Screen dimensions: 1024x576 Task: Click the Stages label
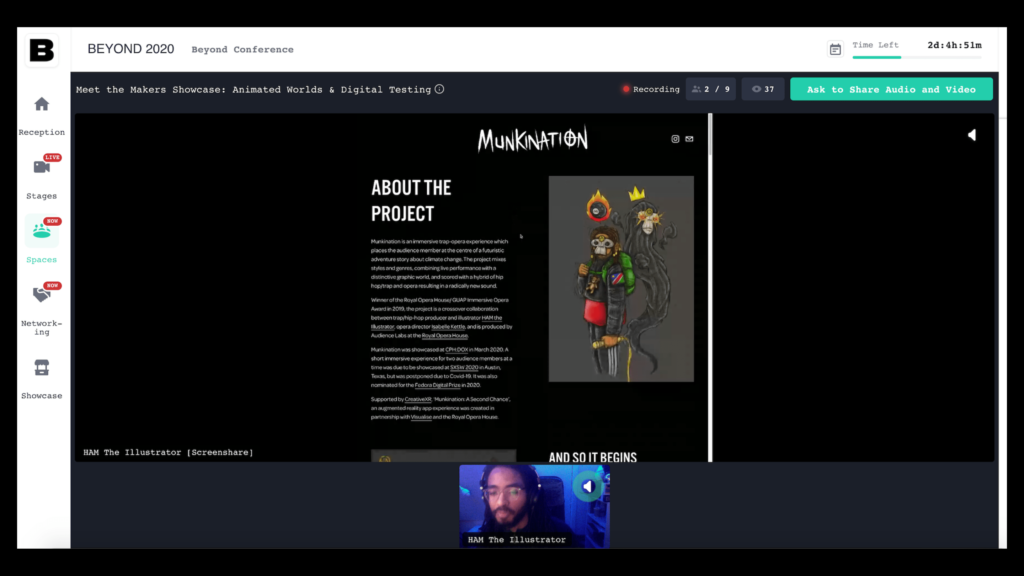pos(42,196)
